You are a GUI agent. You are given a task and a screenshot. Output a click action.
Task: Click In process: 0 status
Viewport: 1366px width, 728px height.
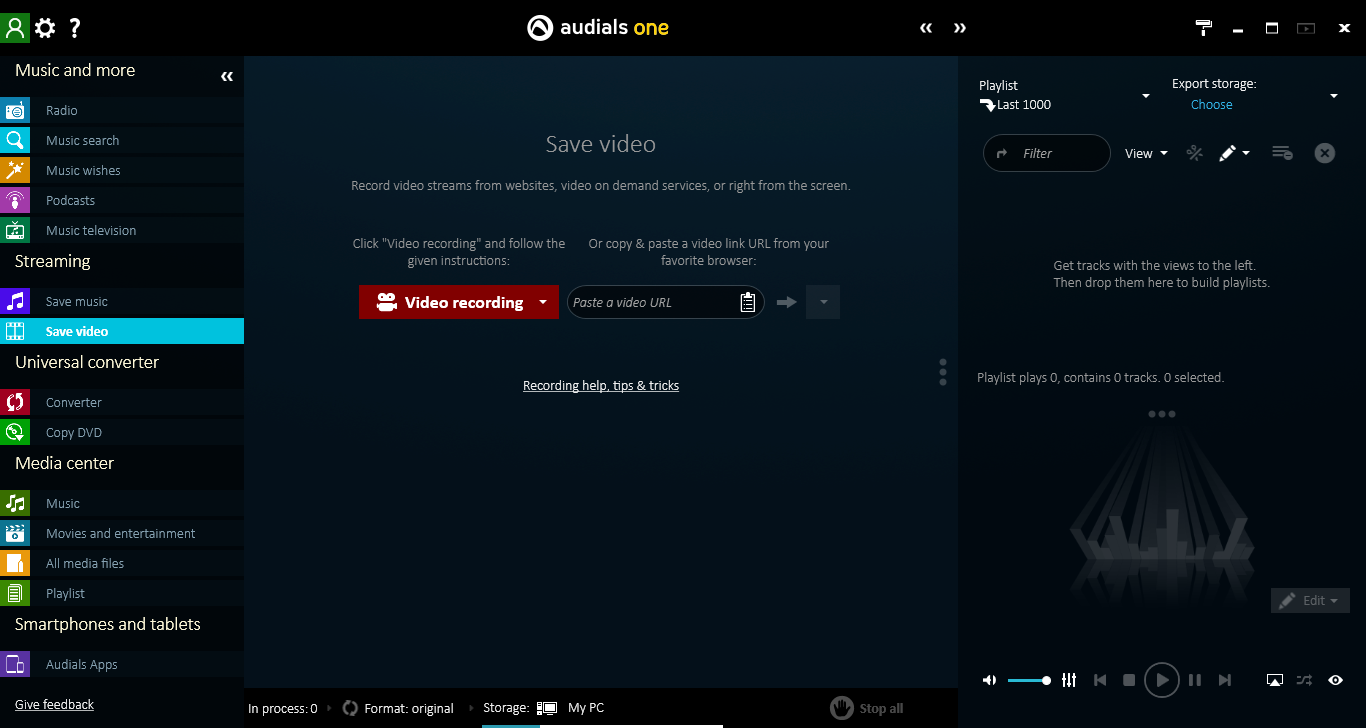[x=283, y=708]
